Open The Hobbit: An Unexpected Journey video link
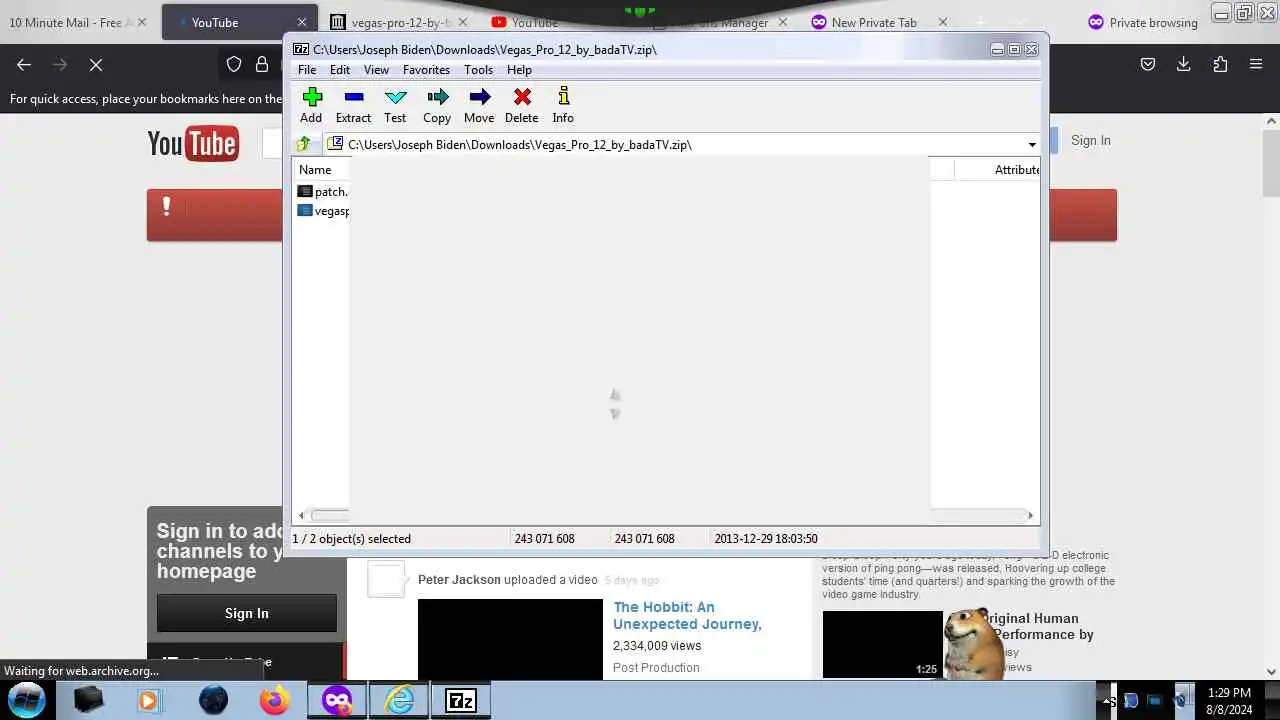Viewport: 1280px width, 720px height. pos(688,615)
